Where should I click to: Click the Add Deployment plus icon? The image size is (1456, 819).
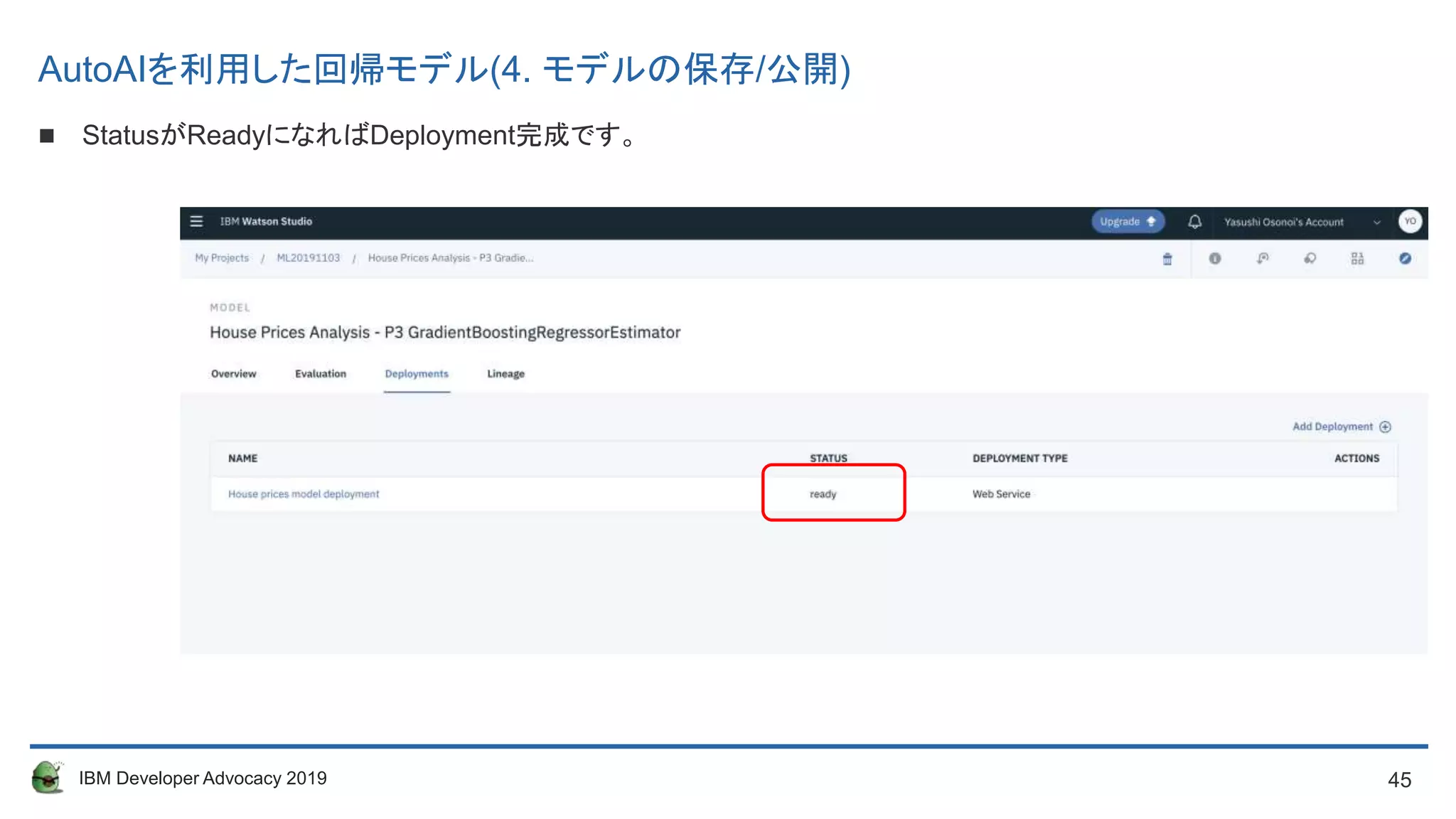[1385, 427]
